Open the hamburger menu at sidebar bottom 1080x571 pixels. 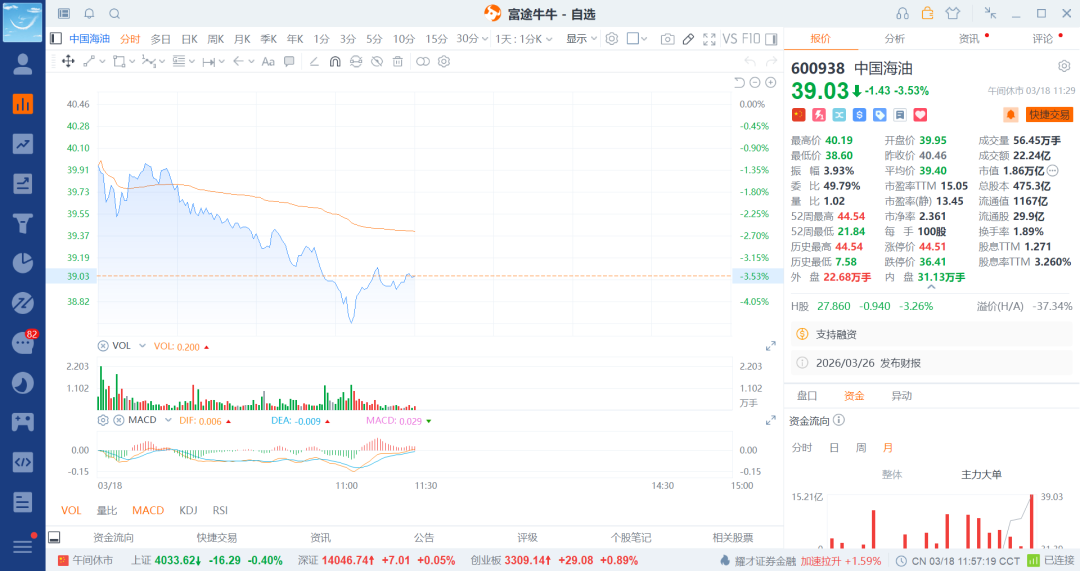(x=23, y=546)
